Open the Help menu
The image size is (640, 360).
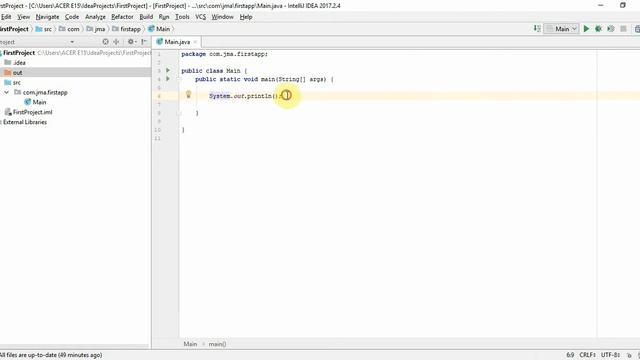[x=246, y=17]
